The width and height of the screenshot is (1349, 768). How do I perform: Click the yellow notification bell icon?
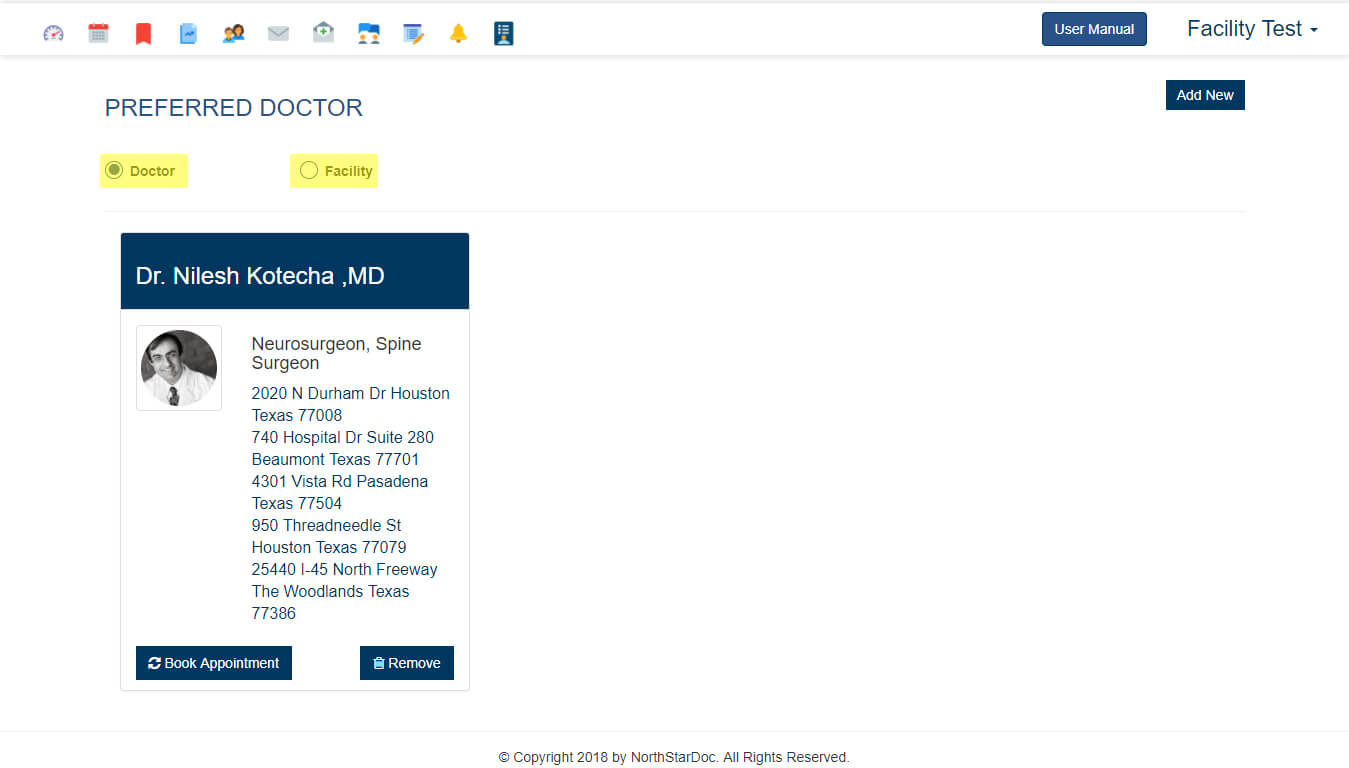point(458,34)
